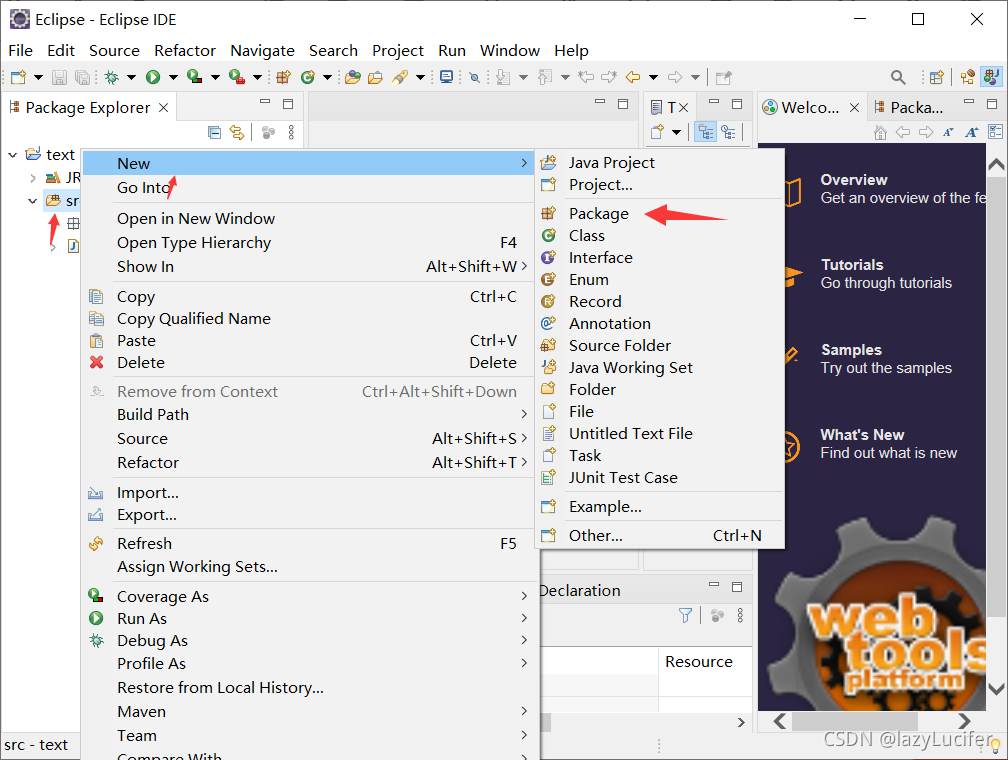Click the Debug bug toolbar icon
Viewport: 1008px width, 760px height.
112,77
